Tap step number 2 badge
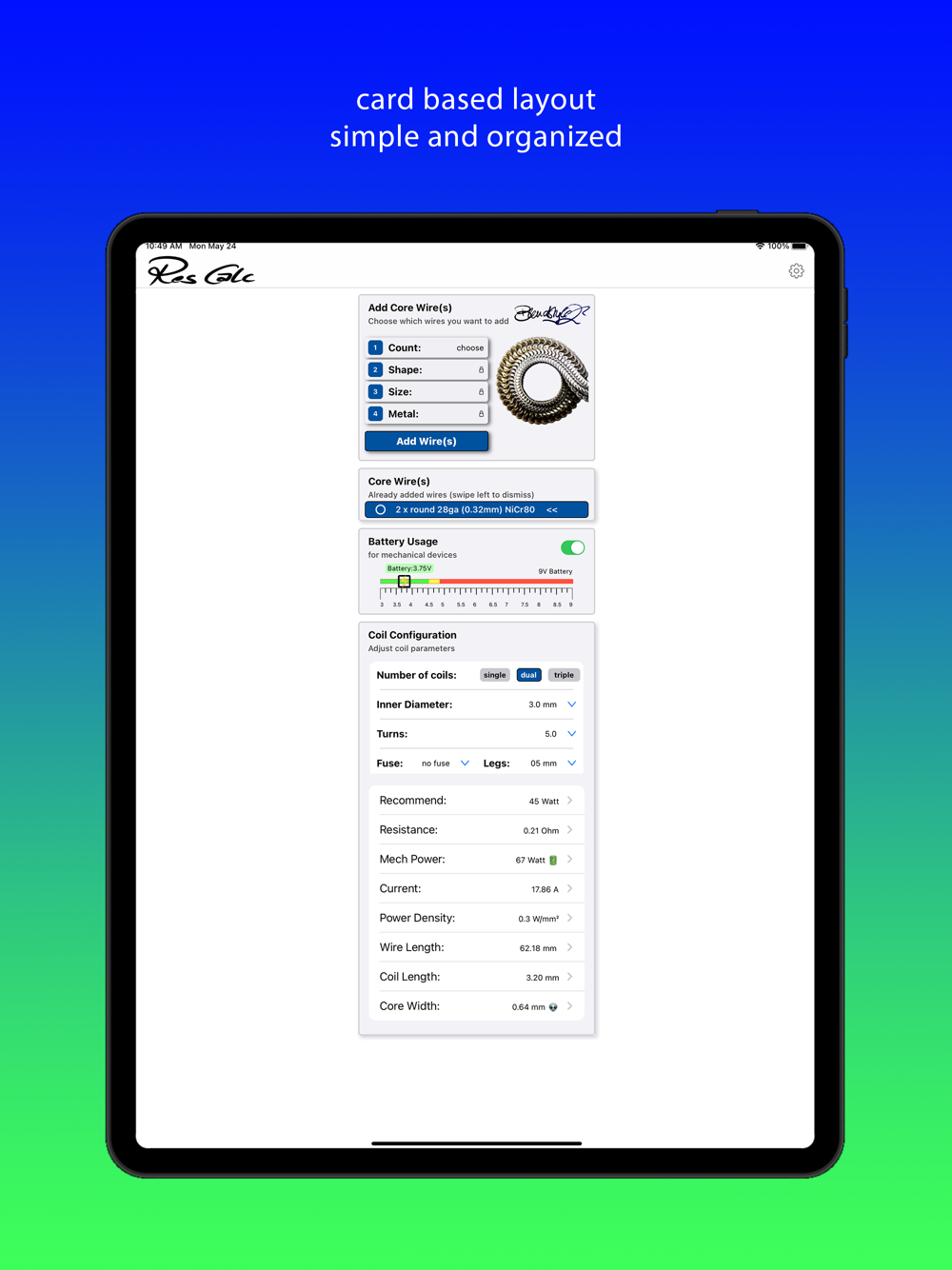Image resolution: width=952 pixels, height=1270 pixels. coord(375,369)
